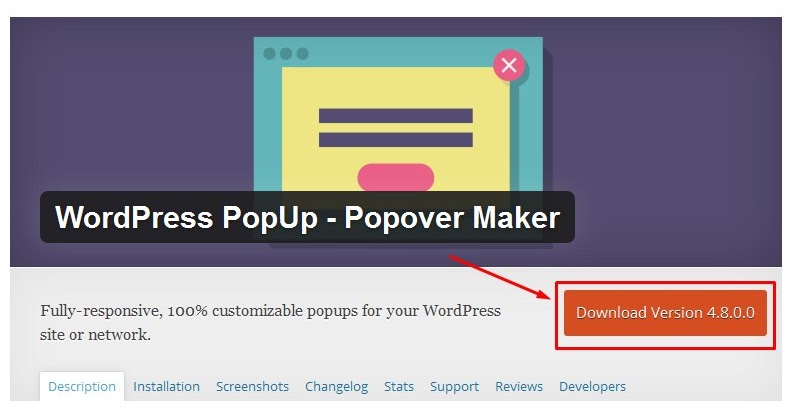Download Version 4.8.0.0 of the plugin

pos(665,313)
